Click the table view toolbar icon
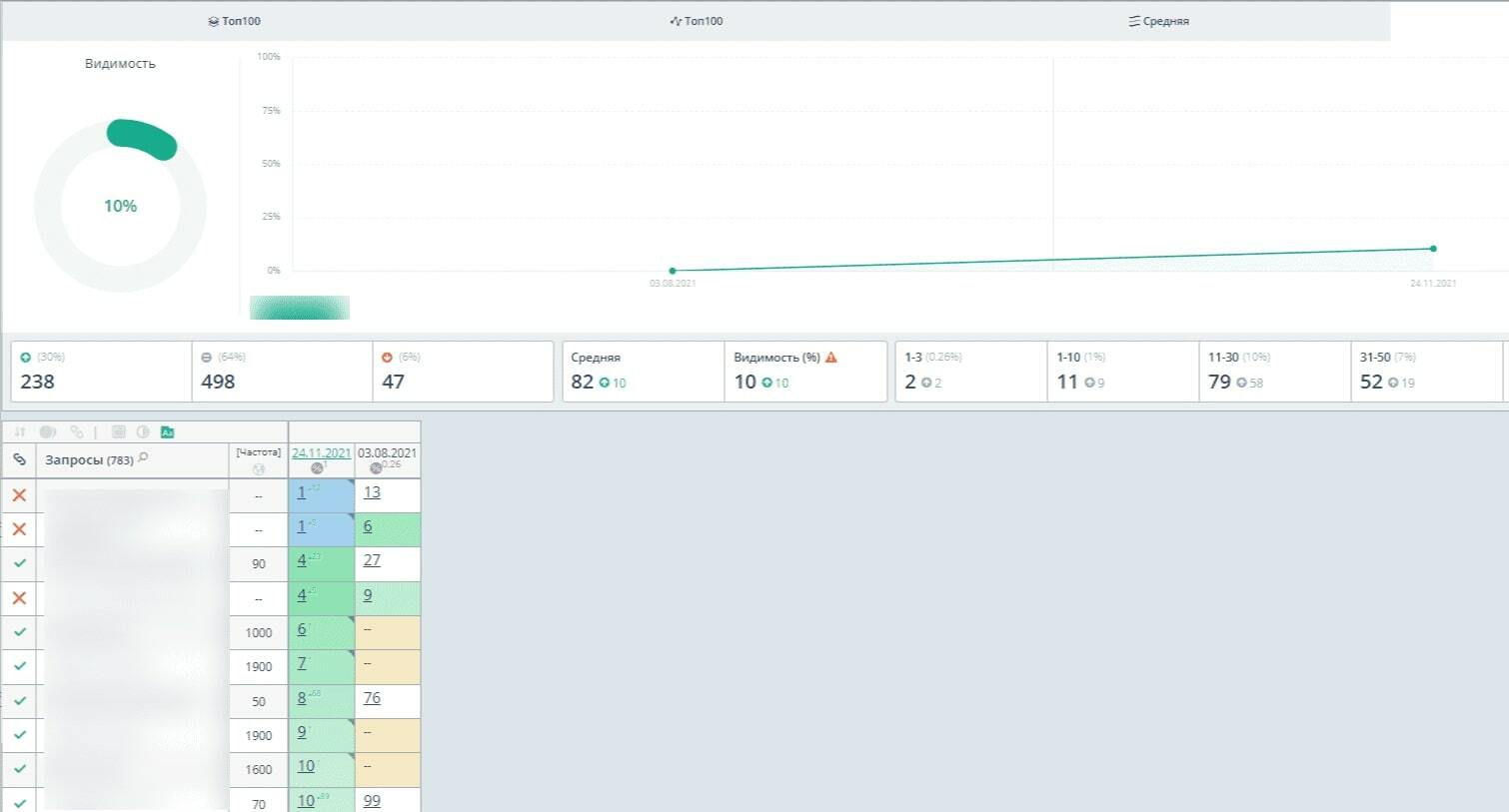The width and height of the screenshot is (1509, 812). pyautogui.click(x=118, y=432)
